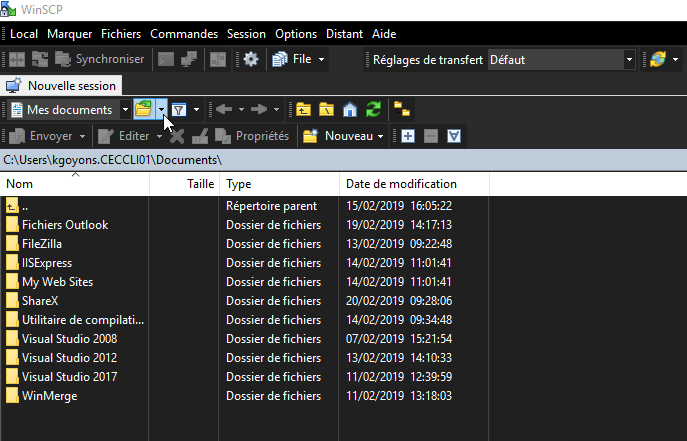The height and width of the screenshot is (441, 687).
Task: Go to the home directory icon
Action: [350, 109]
